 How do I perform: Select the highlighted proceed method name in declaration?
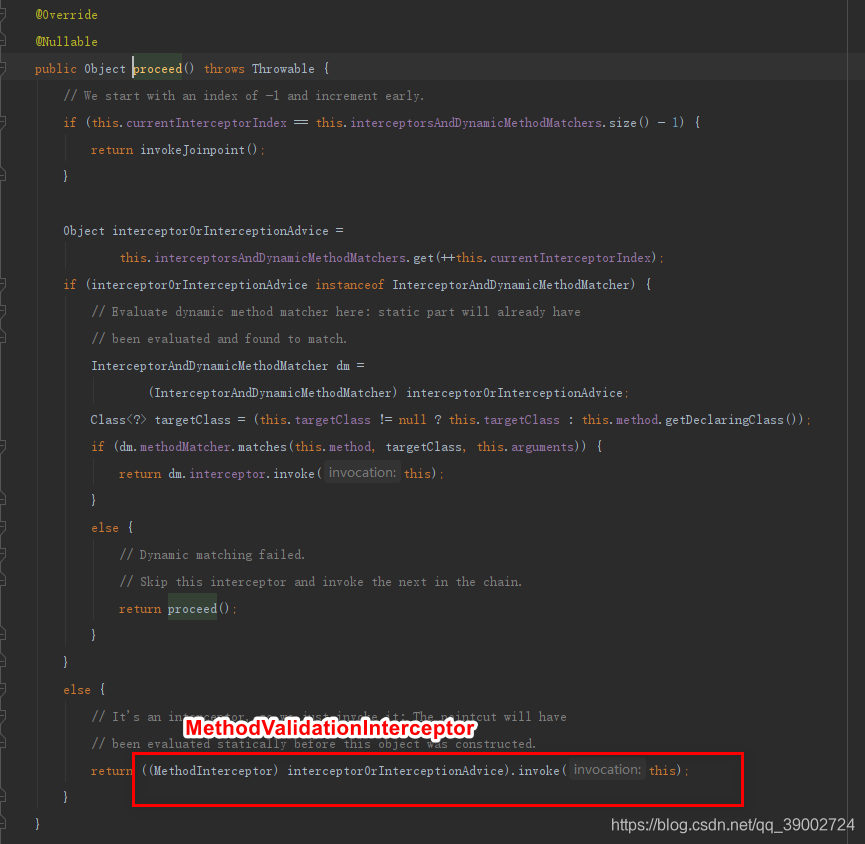[x=158, y=69]
